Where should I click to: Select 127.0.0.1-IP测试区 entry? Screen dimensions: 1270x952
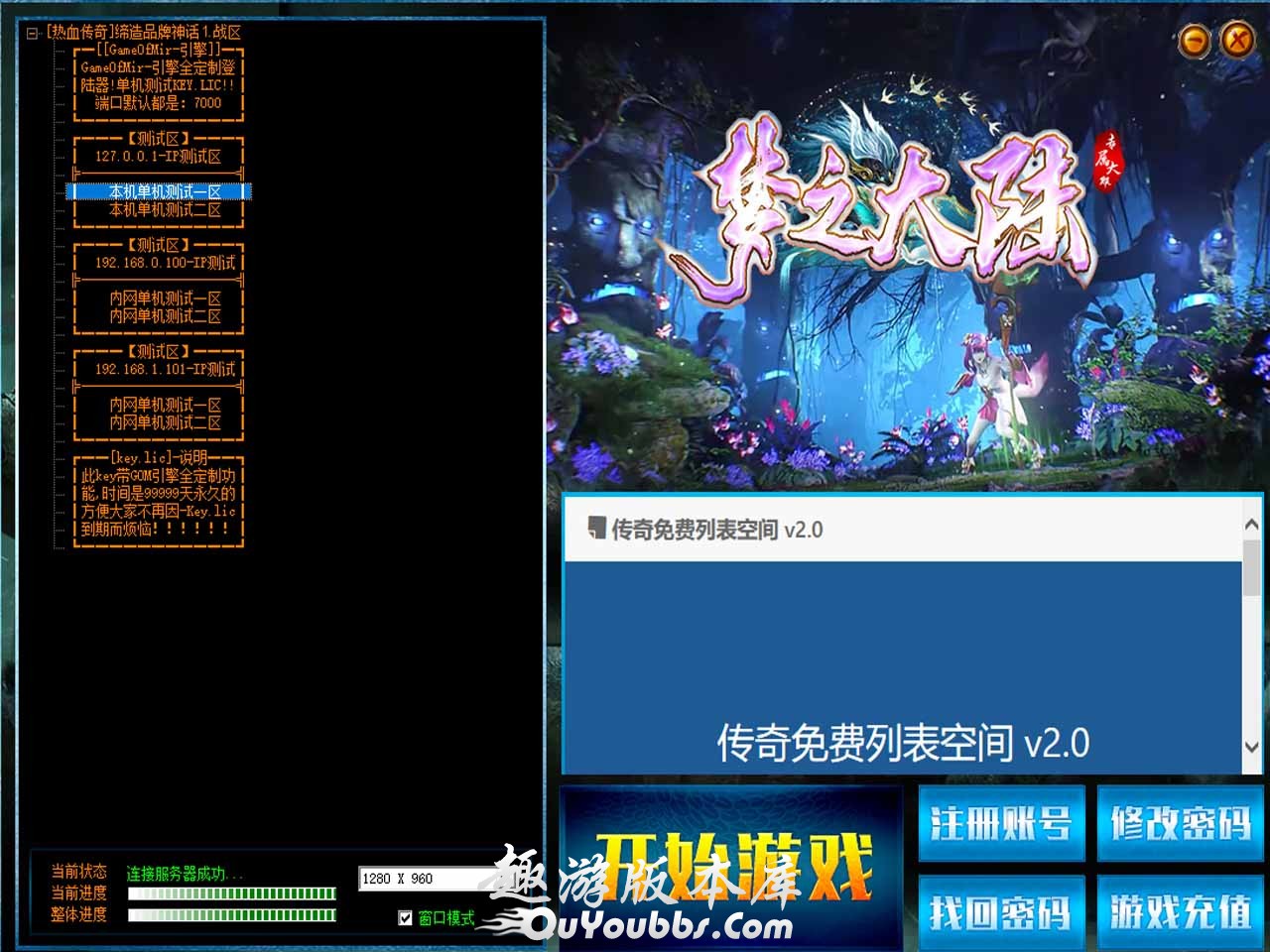[x=159, y=156]
